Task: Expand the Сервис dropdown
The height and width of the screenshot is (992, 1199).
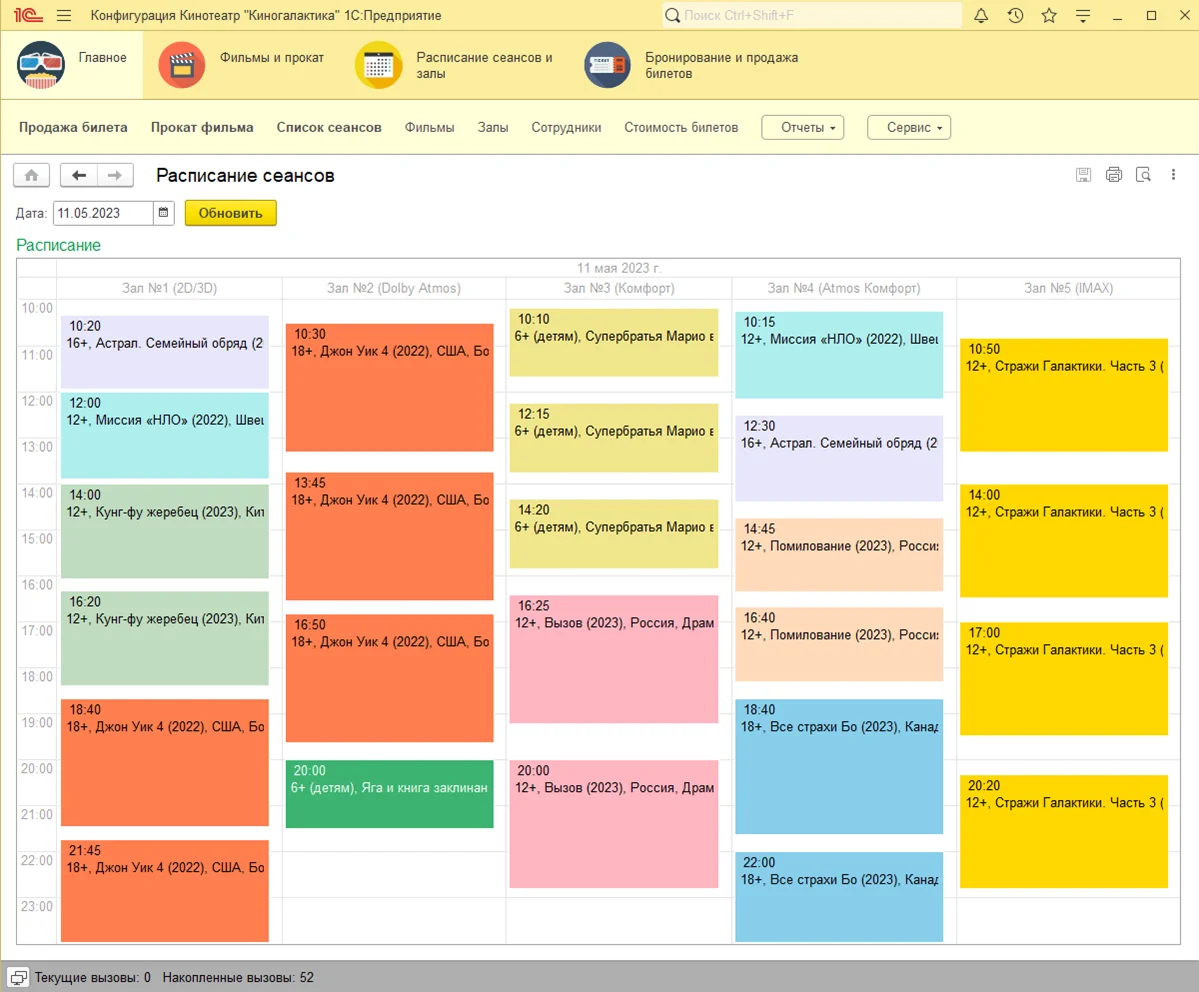Action: coord(909,128)
